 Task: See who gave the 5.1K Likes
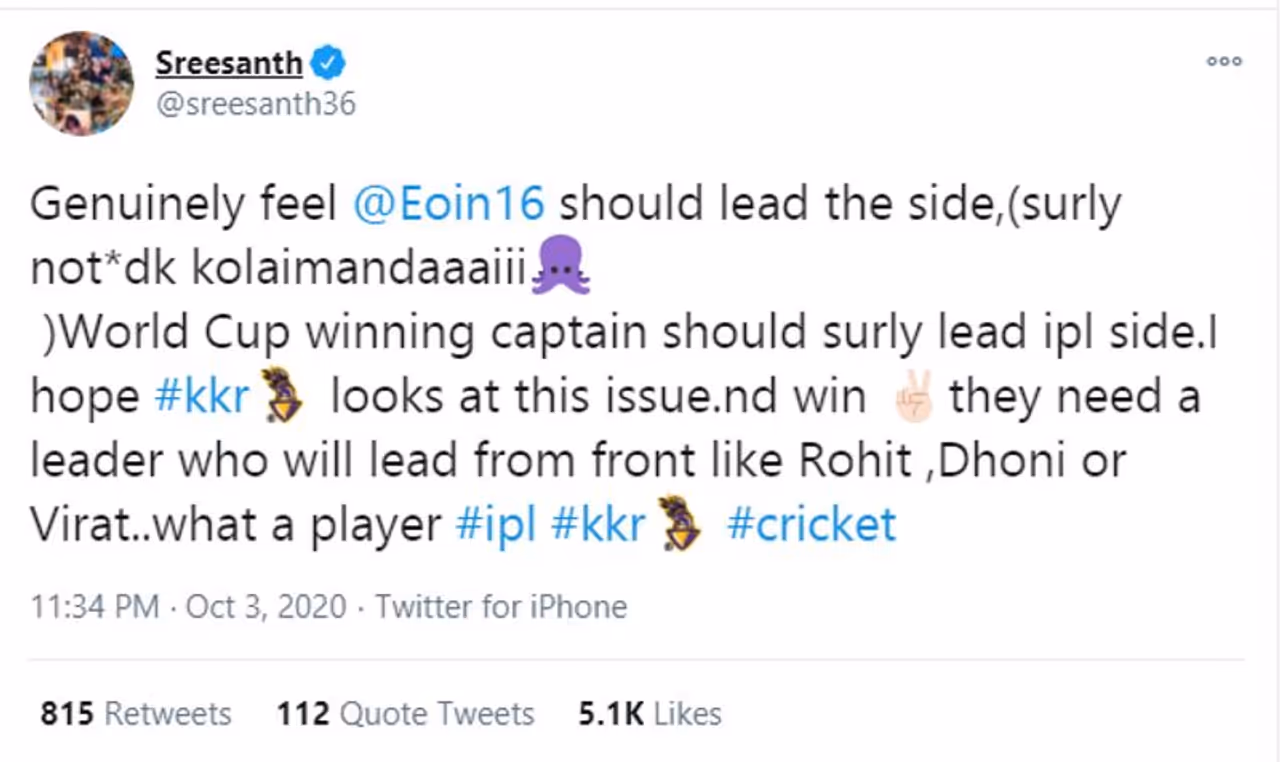click(x=649, y=714)
